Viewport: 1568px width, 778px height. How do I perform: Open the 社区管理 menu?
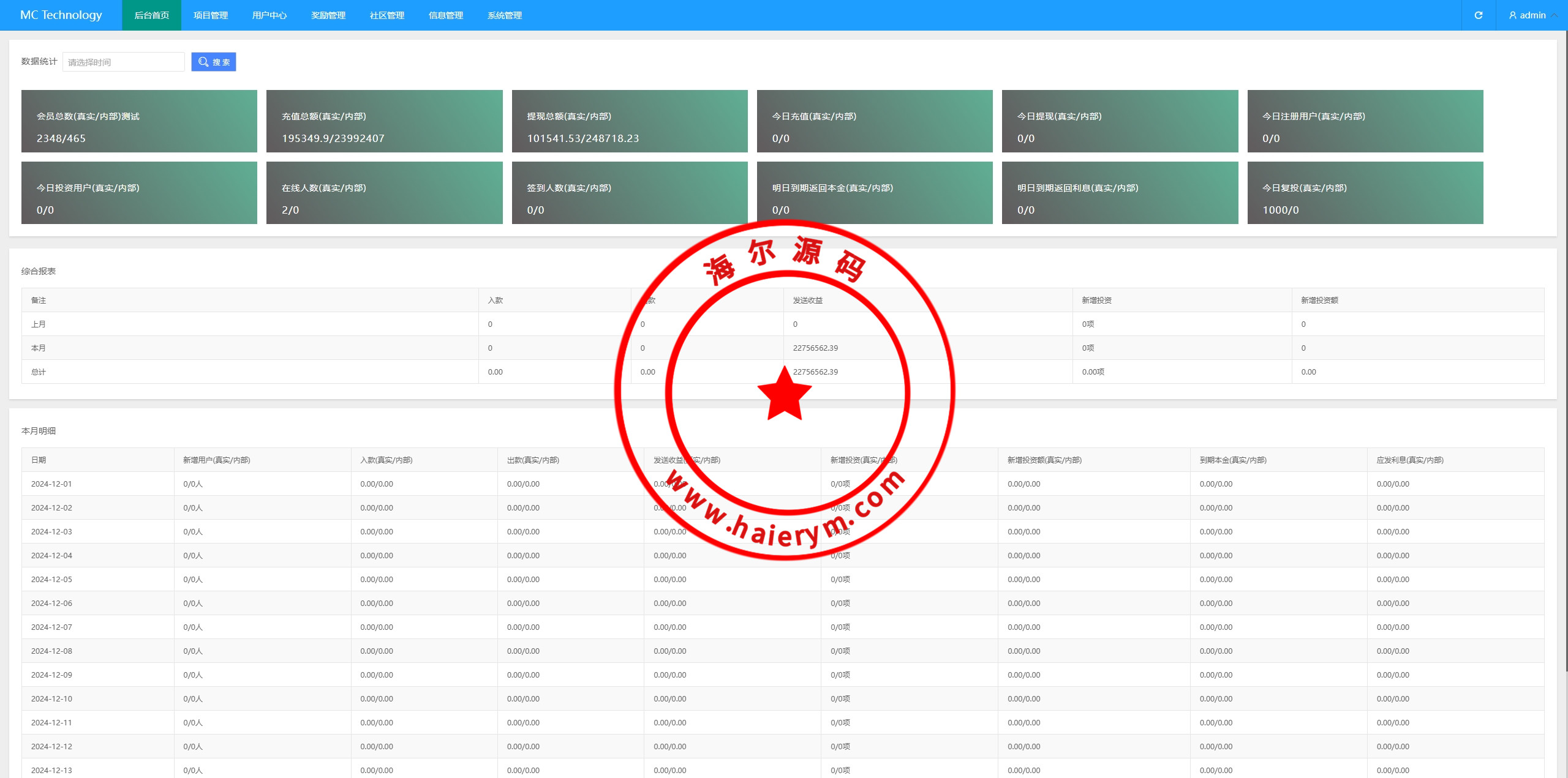pyautogui.click(x=386, y=15)
